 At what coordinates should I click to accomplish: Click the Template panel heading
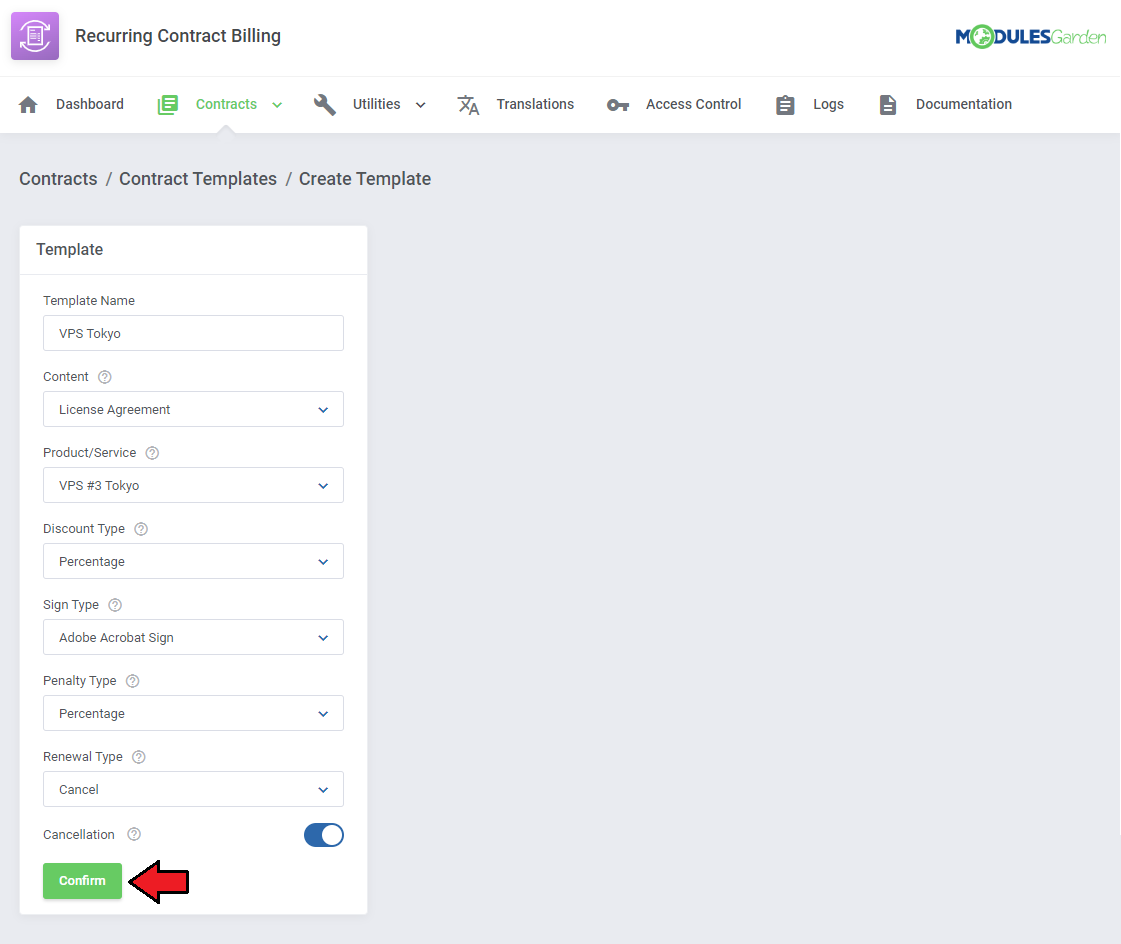[69, 250]
